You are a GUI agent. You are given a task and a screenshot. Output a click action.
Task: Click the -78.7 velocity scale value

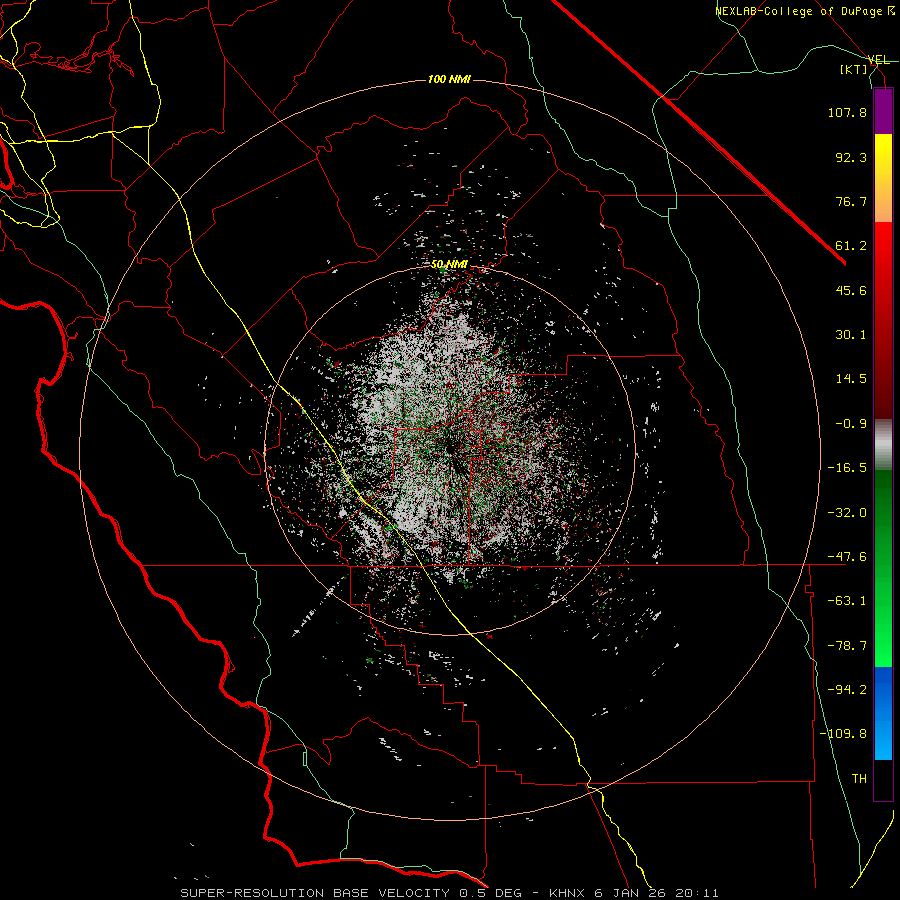[847, 646]
